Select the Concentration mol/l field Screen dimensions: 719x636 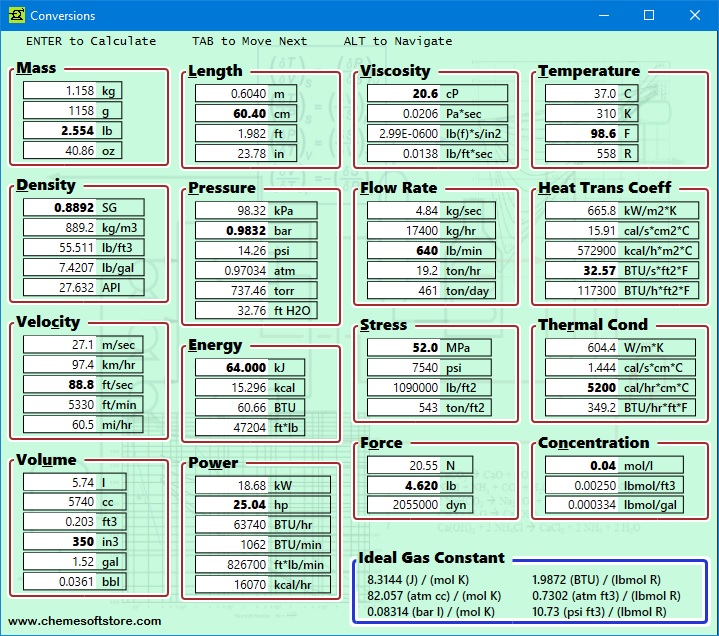tap(582, 465)
